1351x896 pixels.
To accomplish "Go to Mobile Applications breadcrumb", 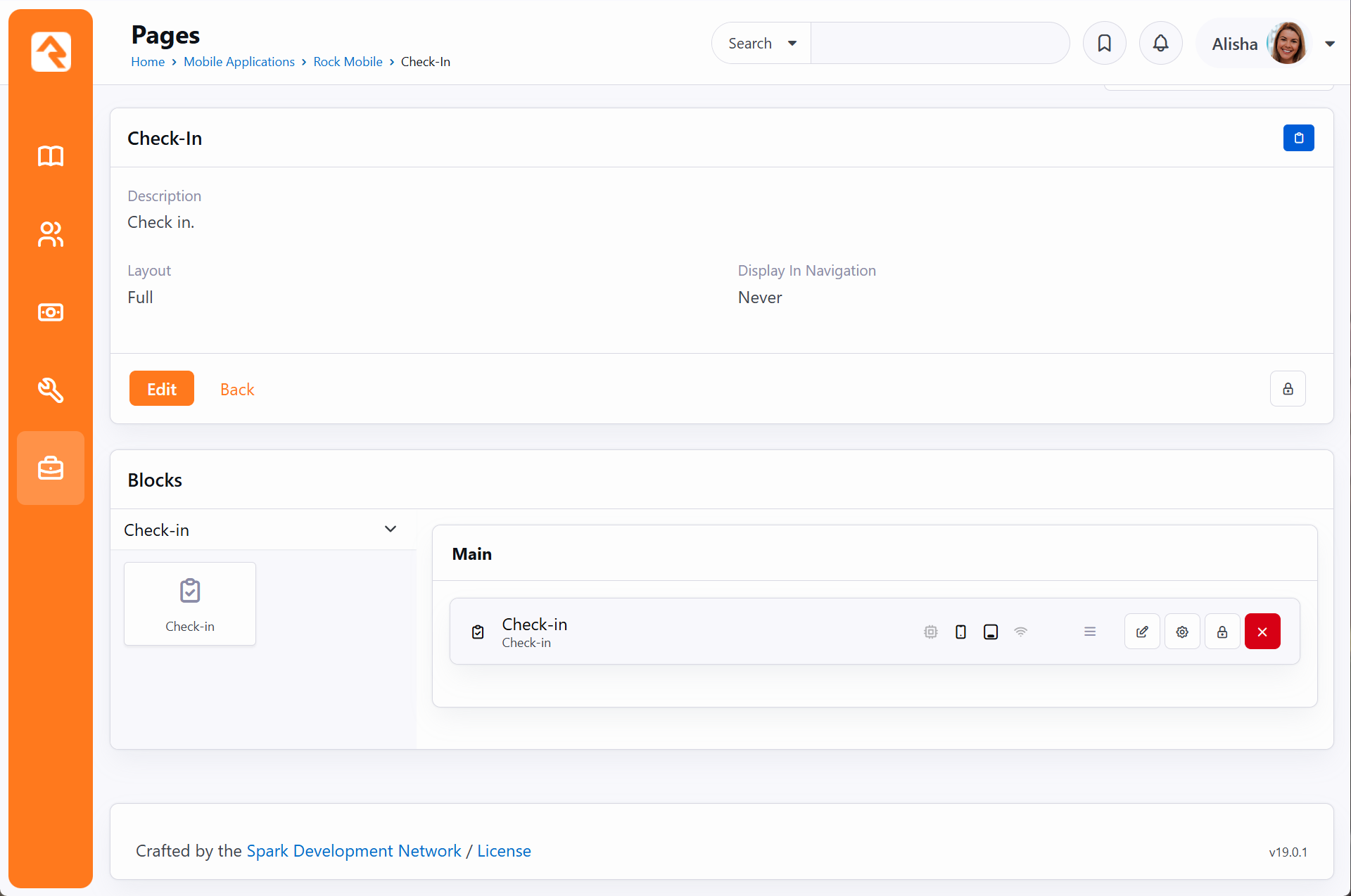I will [x=239, y=62].
